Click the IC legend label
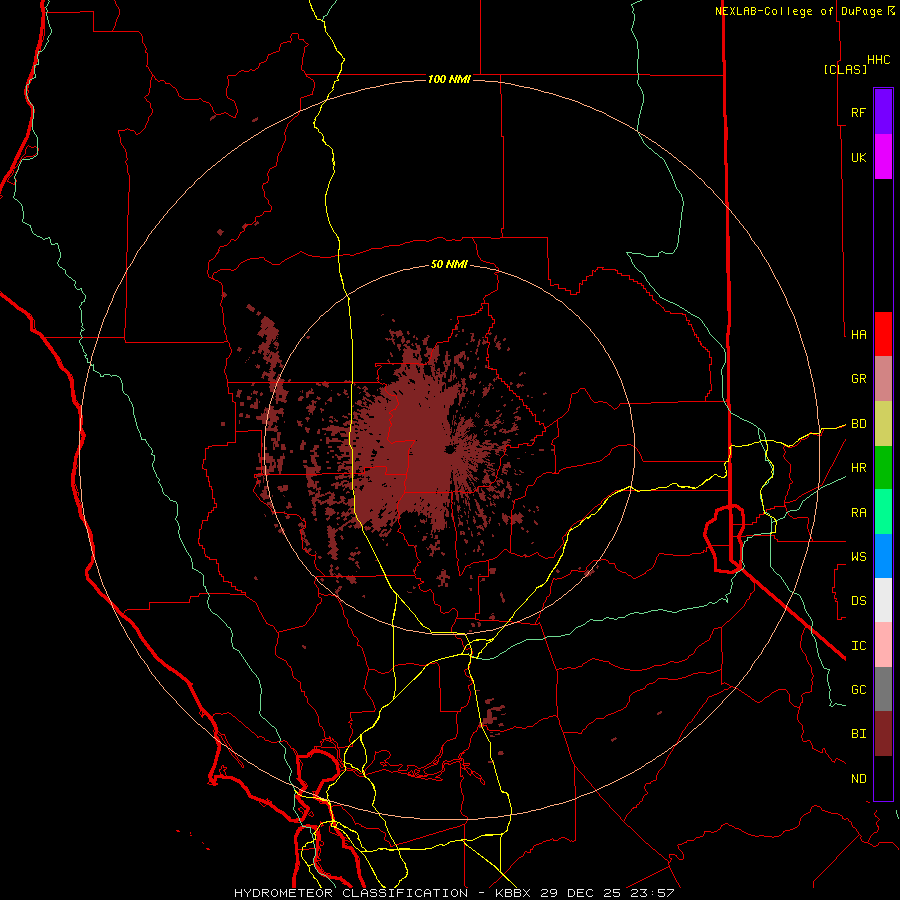Screen dimensions: 900x900 point(858,646)
